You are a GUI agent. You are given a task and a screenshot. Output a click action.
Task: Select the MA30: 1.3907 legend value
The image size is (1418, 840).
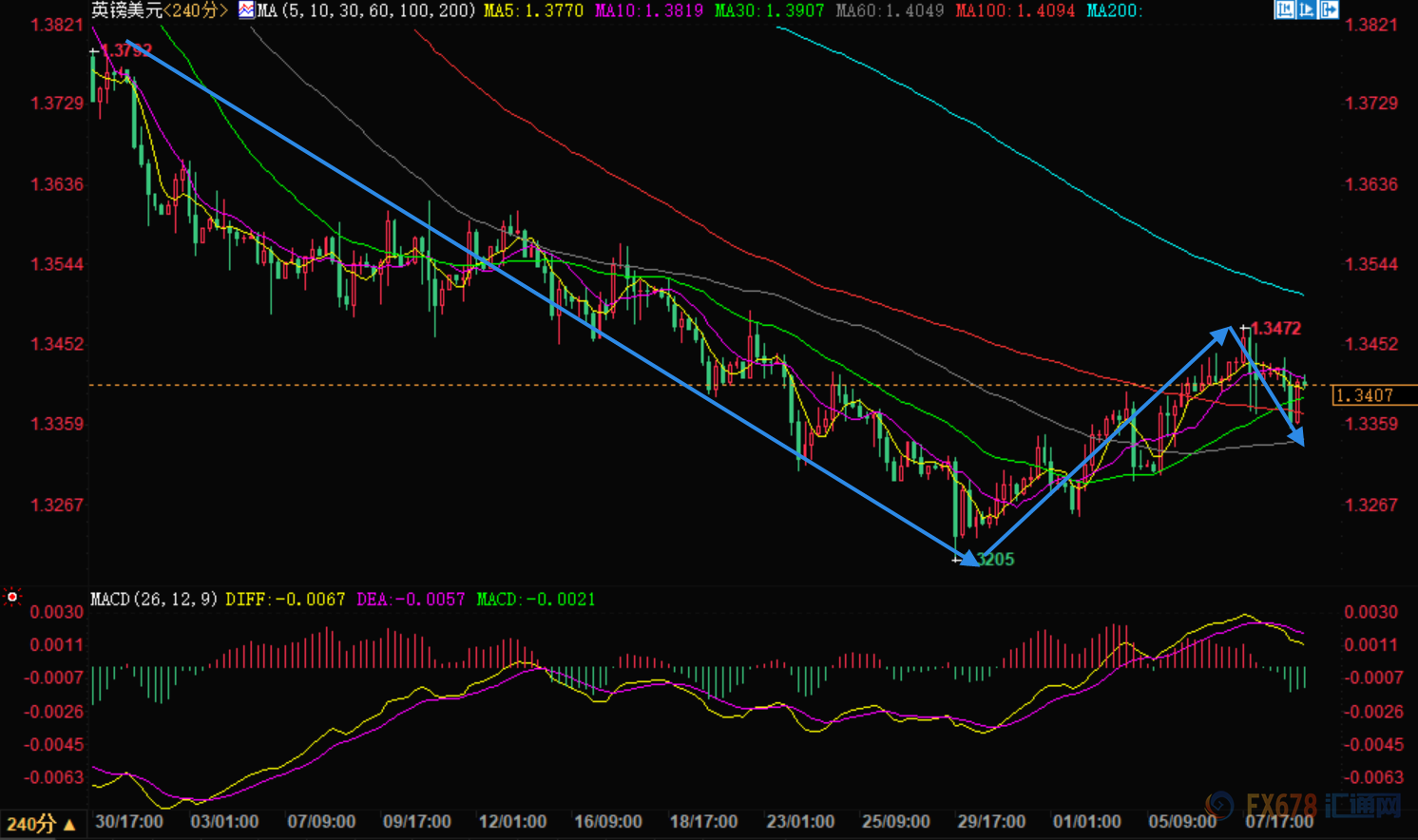[770, 10]
